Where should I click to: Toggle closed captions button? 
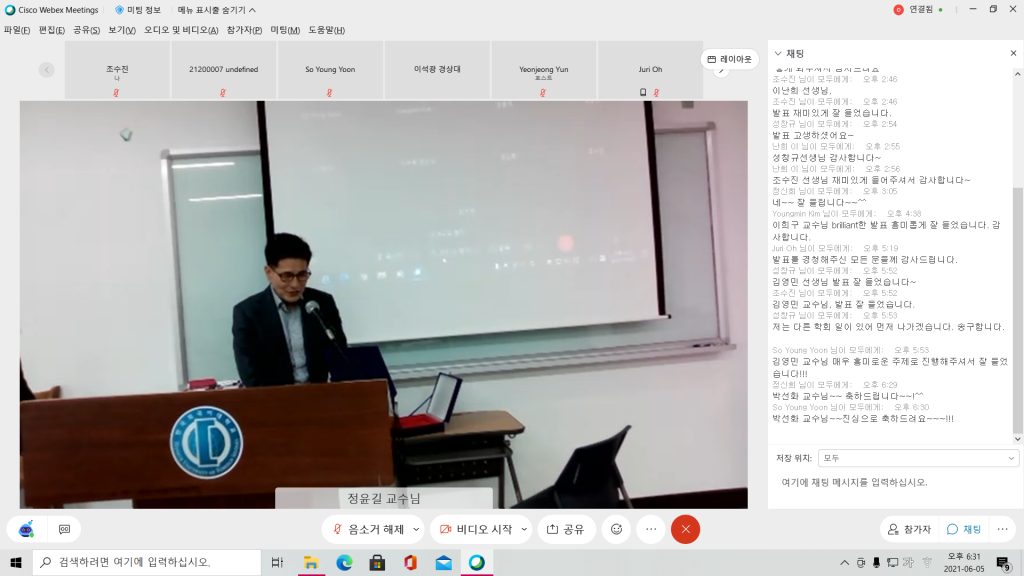(x=64, y=529)
